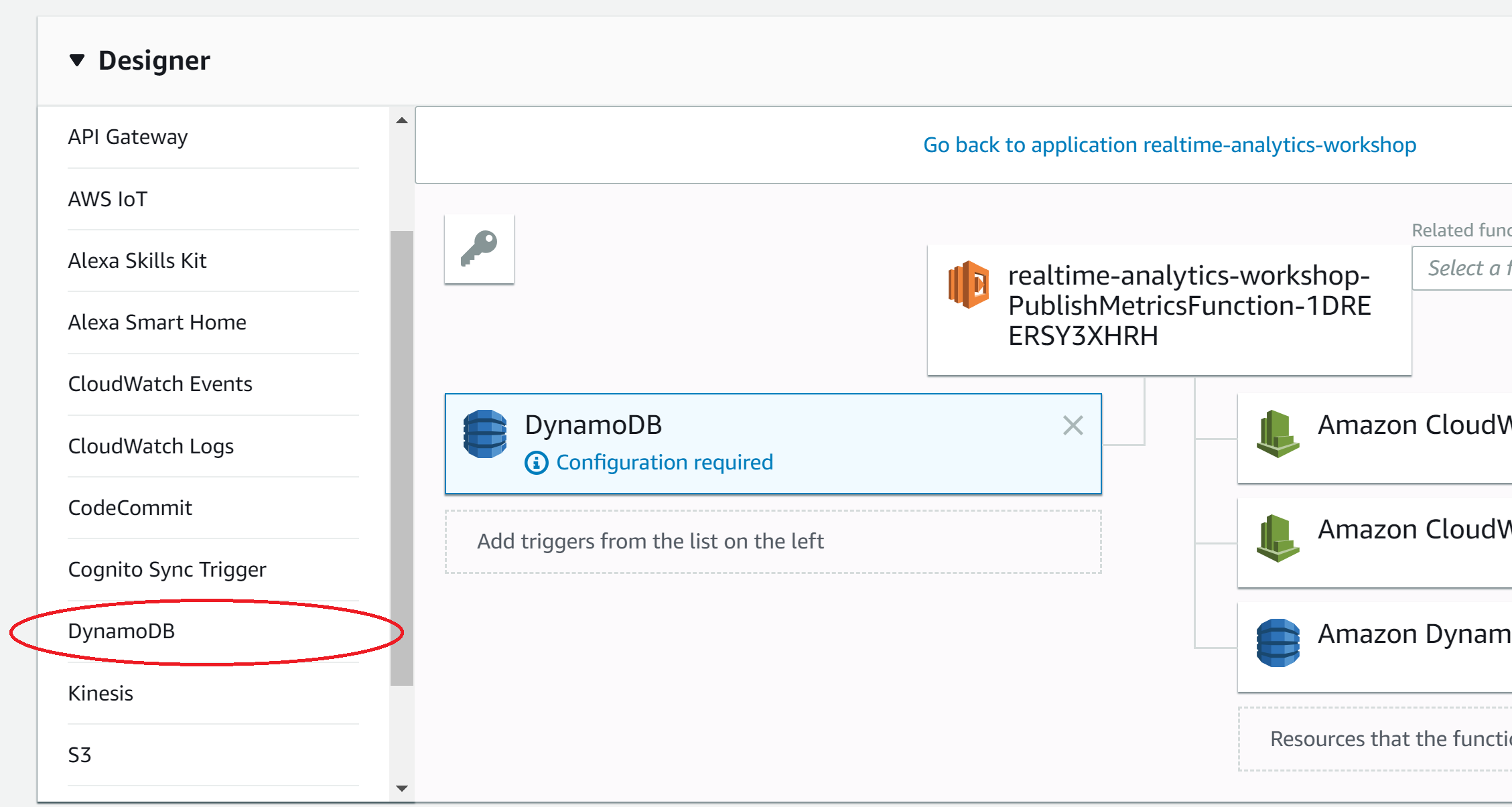Click the DynamoDB trigger card icon
1512x807 pixels.
(485, 434)
